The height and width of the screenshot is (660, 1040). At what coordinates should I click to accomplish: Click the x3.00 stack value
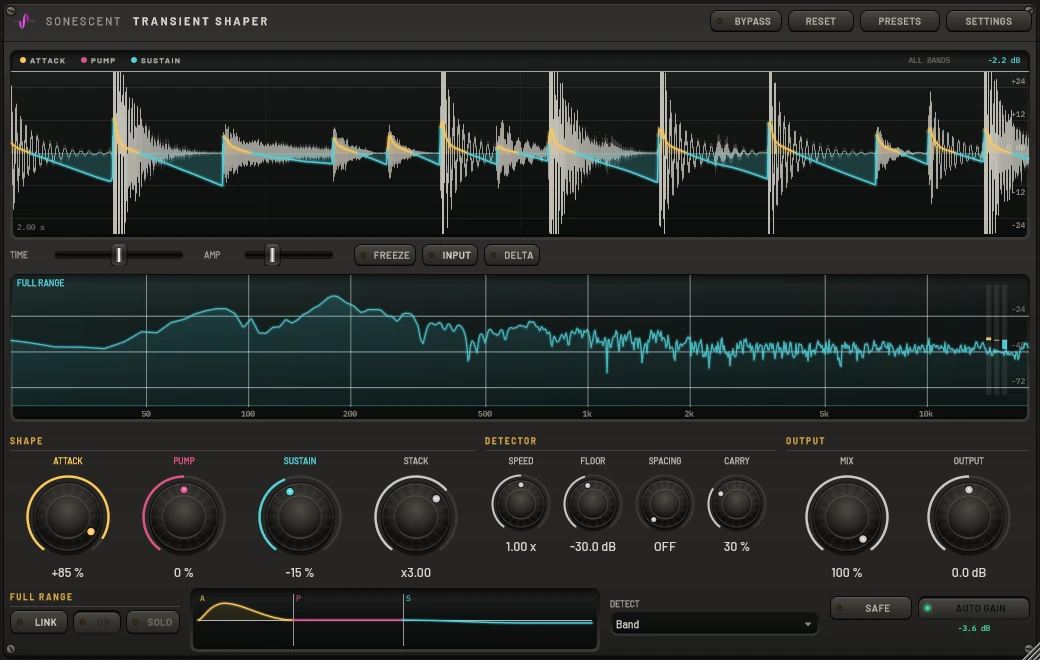pyautogui.click(x=416, y=572)
